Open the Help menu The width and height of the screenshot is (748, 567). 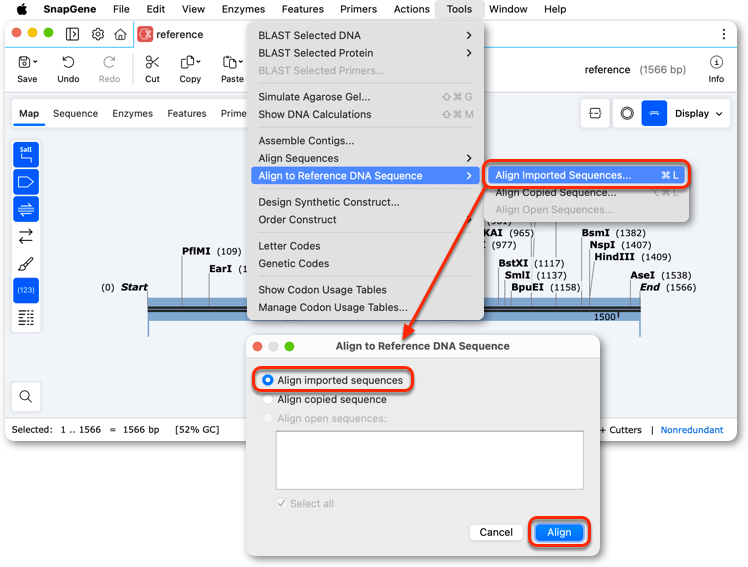555,9
